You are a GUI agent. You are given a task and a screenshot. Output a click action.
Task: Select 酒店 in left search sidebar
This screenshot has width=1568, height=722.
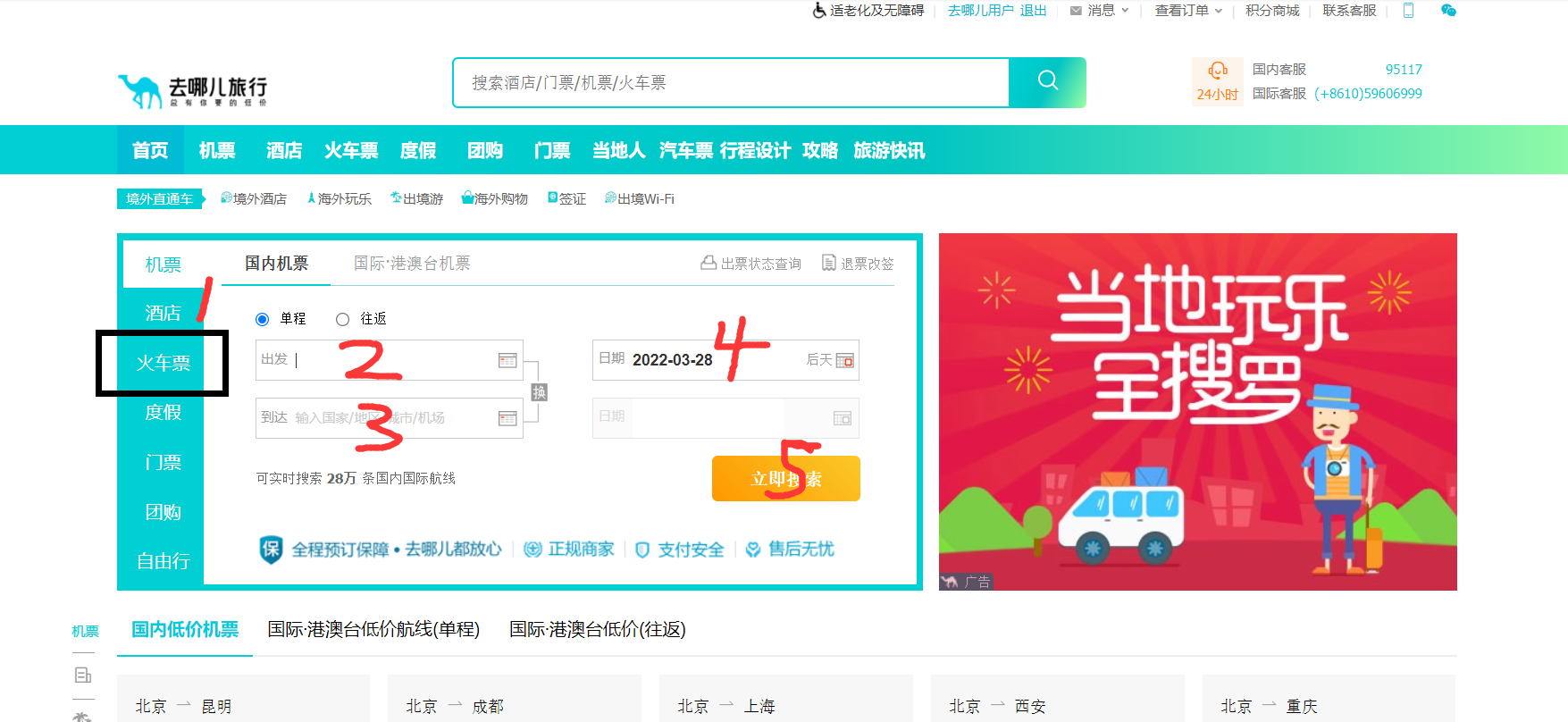pos(163,313)
